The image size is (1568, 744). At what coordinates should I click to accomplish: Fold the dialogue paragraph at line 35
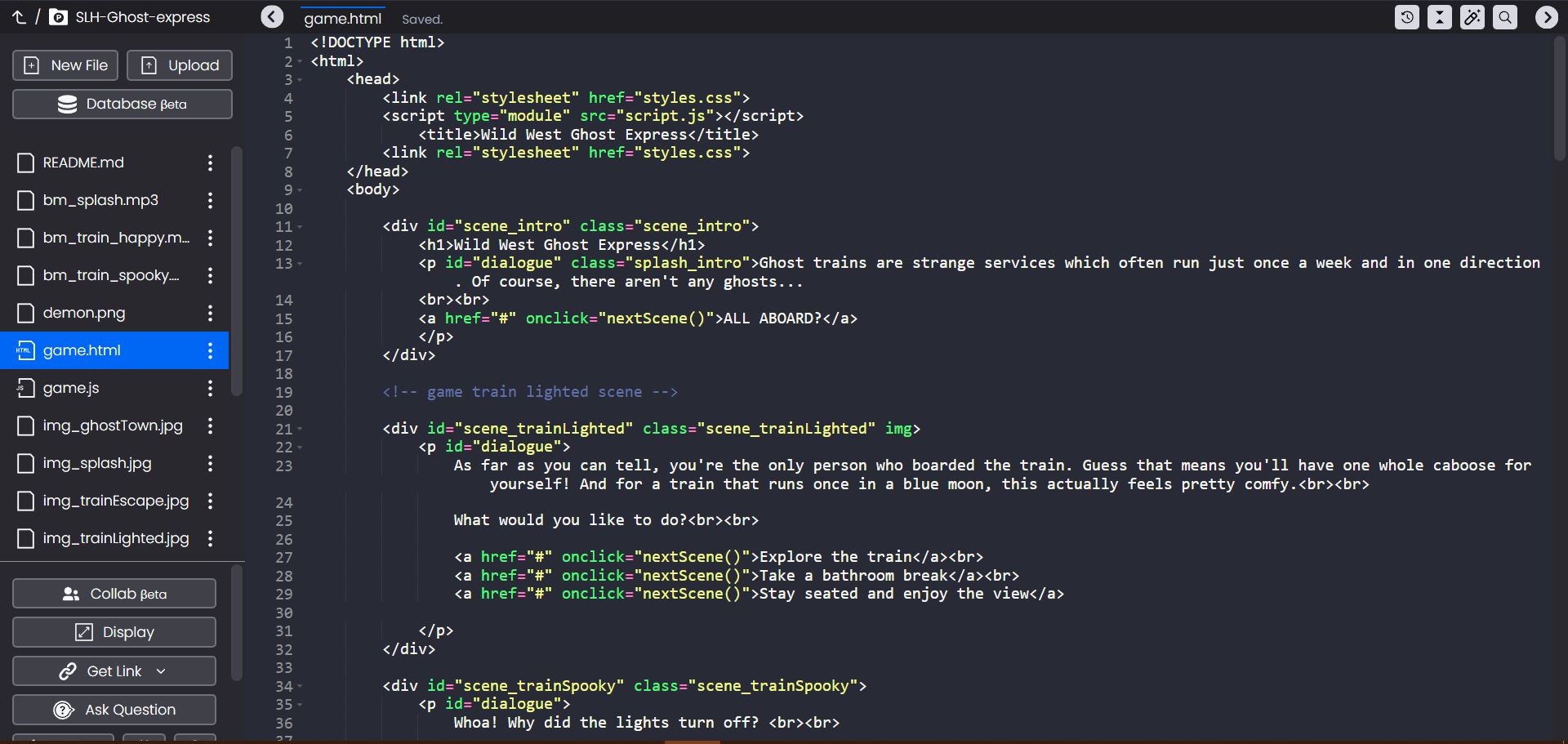click(300, 705)
